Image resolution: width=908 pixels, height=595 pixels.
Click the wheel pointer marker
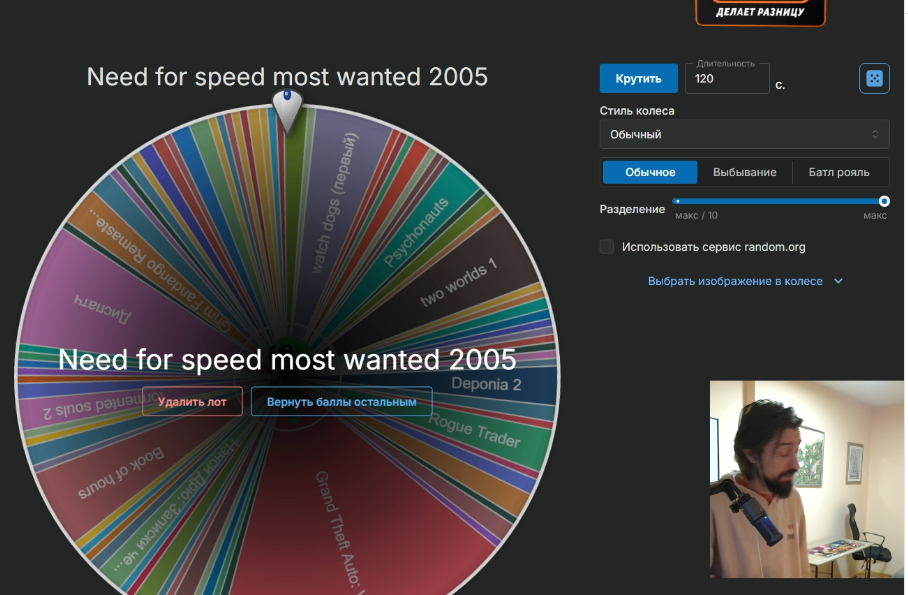click(x=287, y=110)
